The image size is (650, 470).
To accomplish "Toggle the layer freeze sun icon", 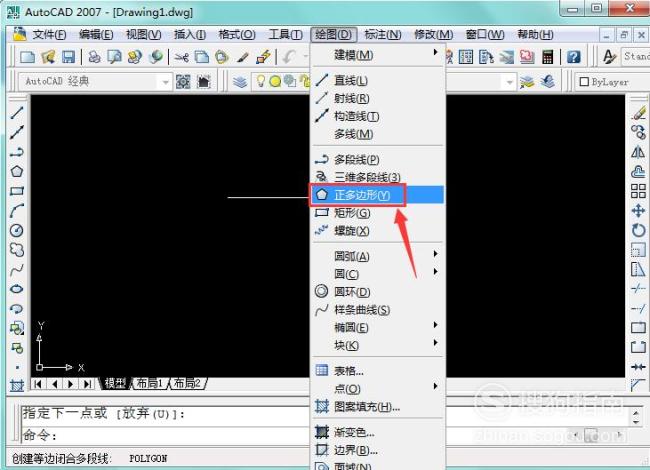I will 275,81.
